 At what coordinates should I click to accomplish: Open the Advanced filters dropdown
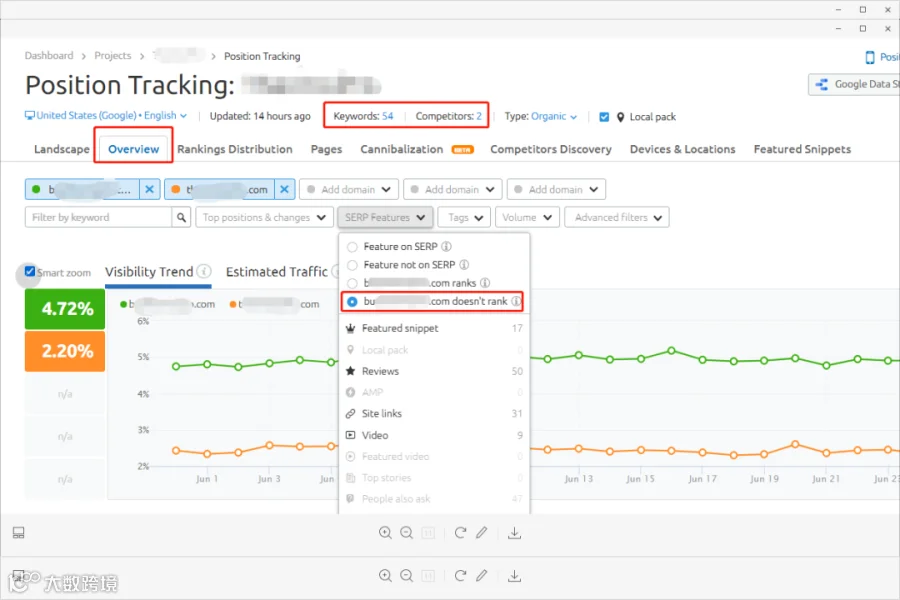click(x=617, y=218)
